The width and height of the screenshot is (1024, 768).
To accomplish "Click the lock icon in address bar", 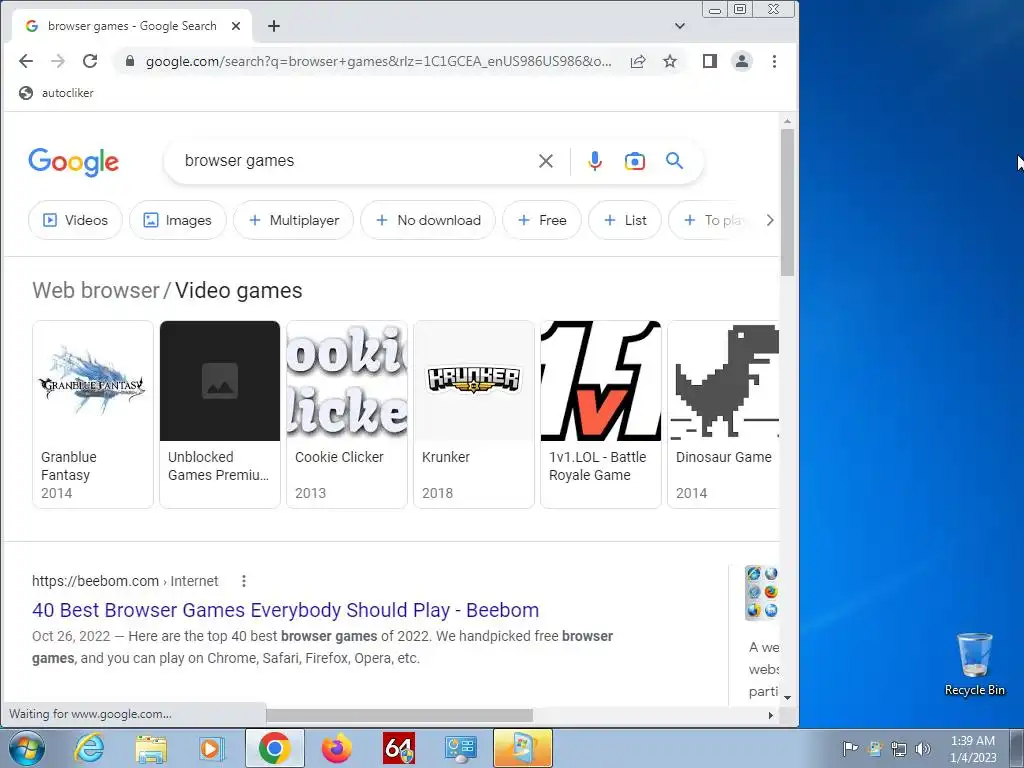I will tap(130, 61).
